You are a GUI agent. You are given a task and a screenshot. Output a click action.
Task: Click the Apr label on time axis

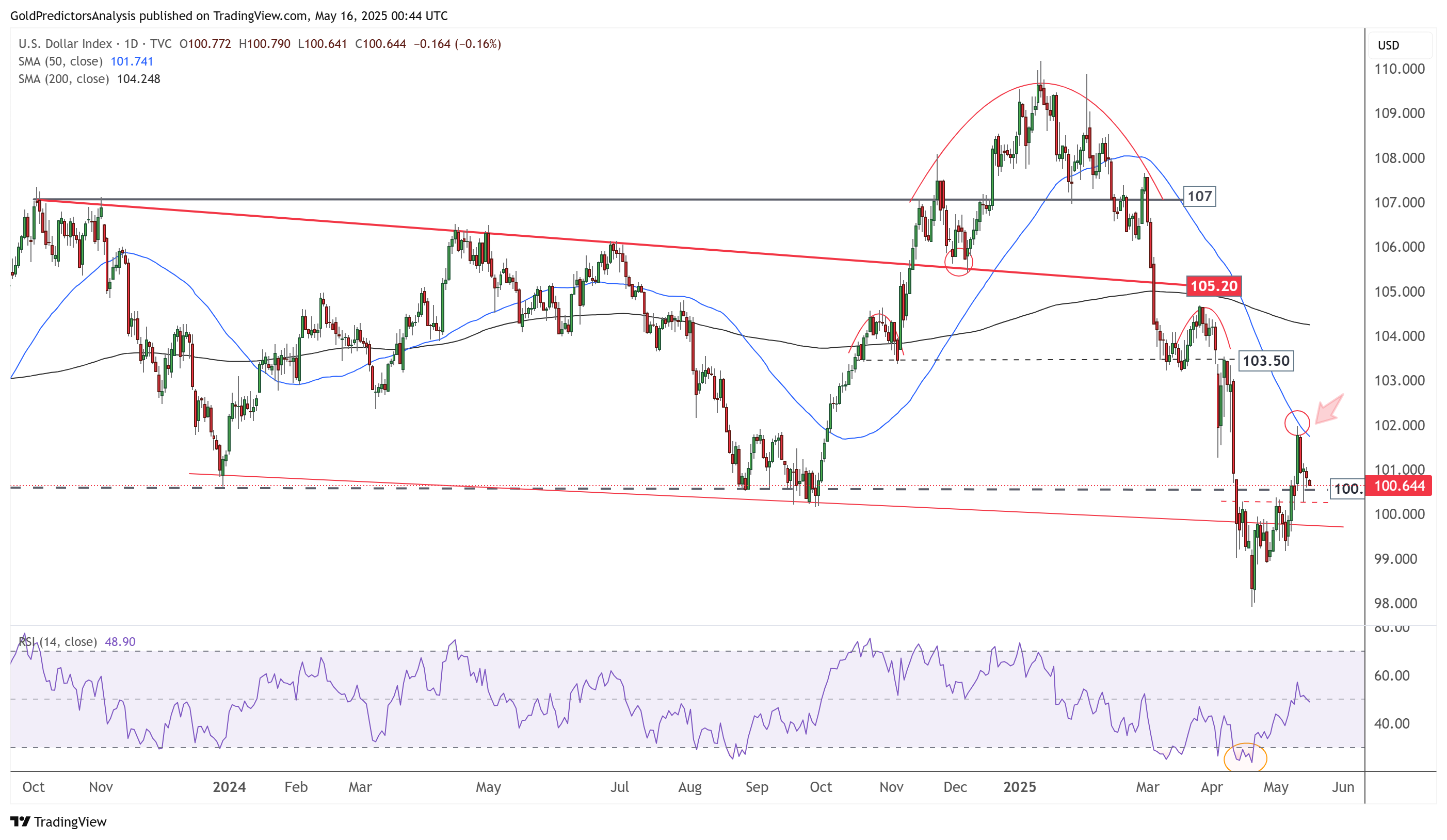pos(1212,787)
